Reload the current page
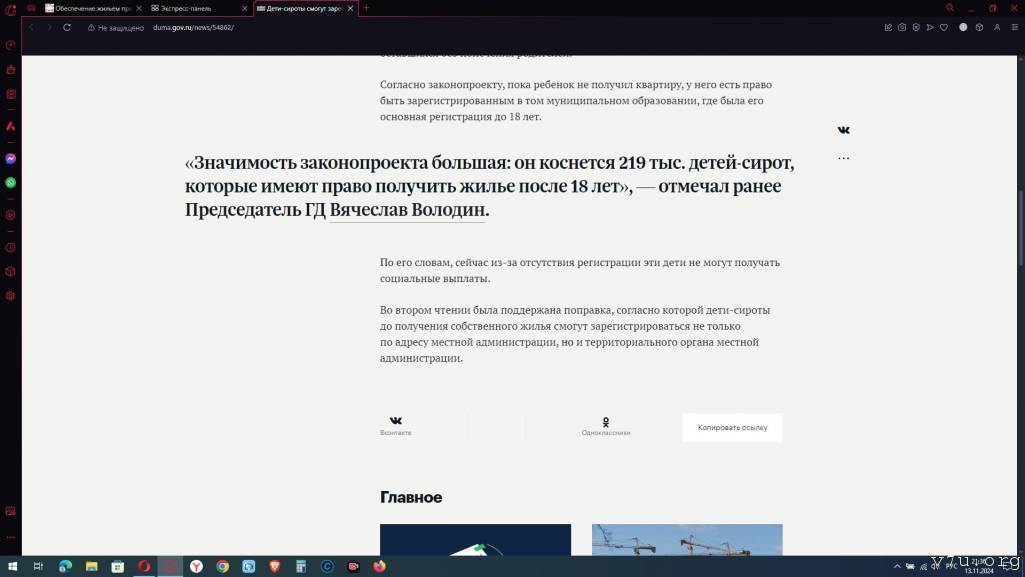Viewport: 1025px width, 577px height. tap(67, 27)
